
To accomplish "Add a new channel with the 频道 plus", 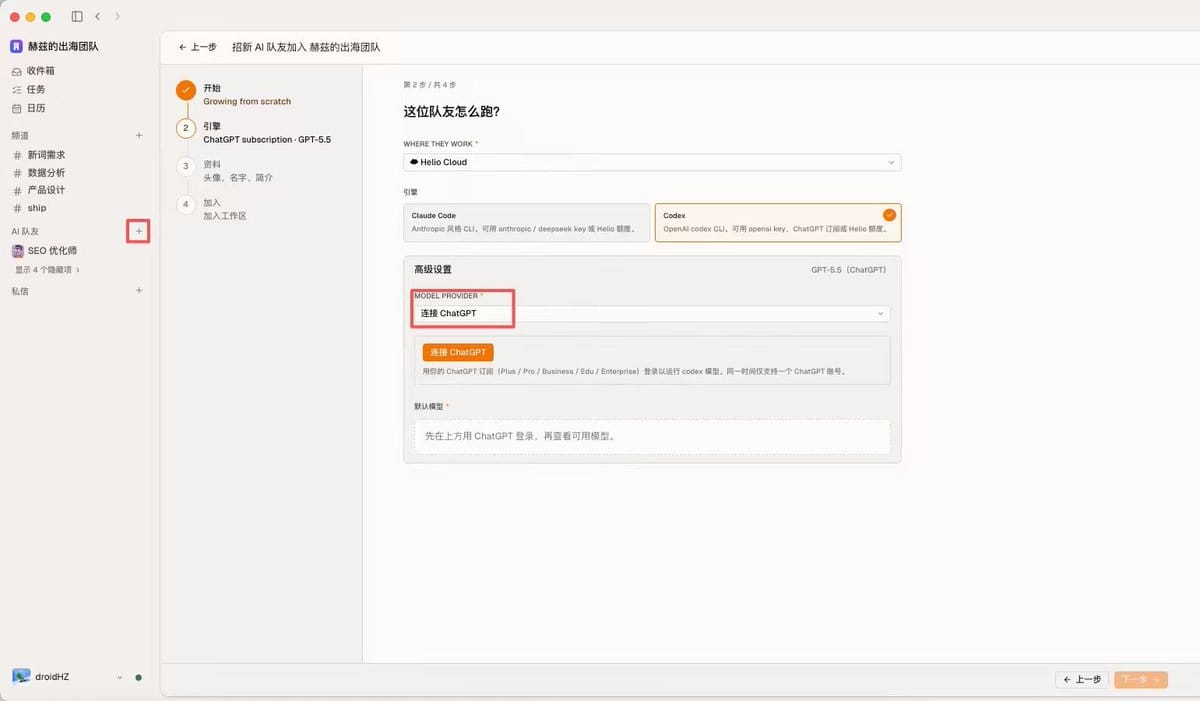I will coord(139,135).
